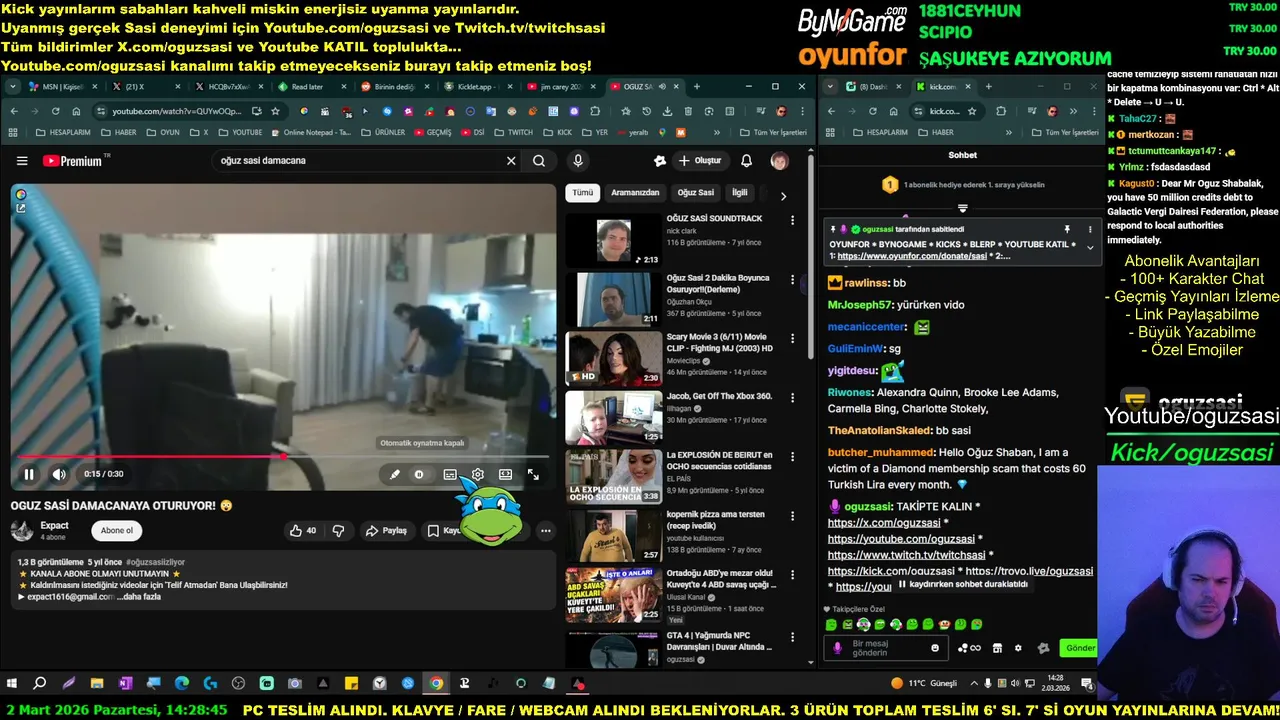
Task: Switch player to theater mode
Action: [506, 475]
